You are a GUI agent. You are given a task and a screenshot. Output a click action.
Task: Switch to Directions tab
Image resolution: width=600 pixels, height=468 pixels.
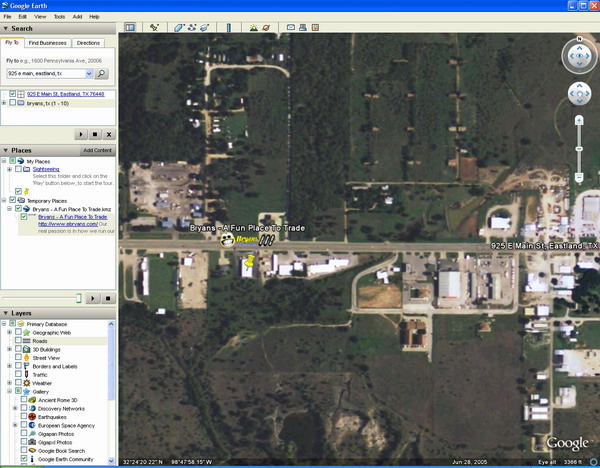pos(88,43)
